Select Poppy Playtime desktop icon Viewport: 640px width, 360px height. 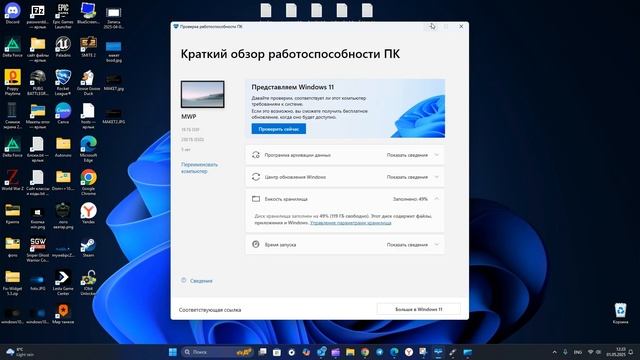point(13,82)
